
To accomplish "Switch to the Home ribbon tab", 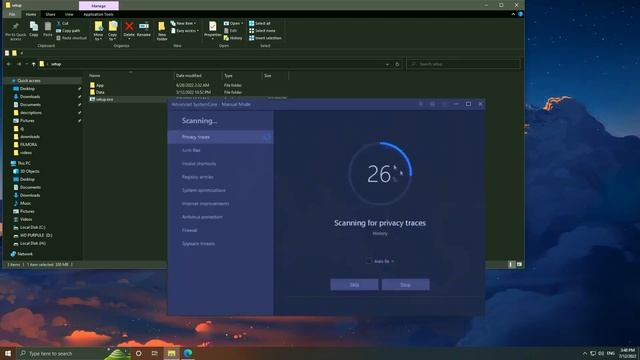I will click(31, 14).
